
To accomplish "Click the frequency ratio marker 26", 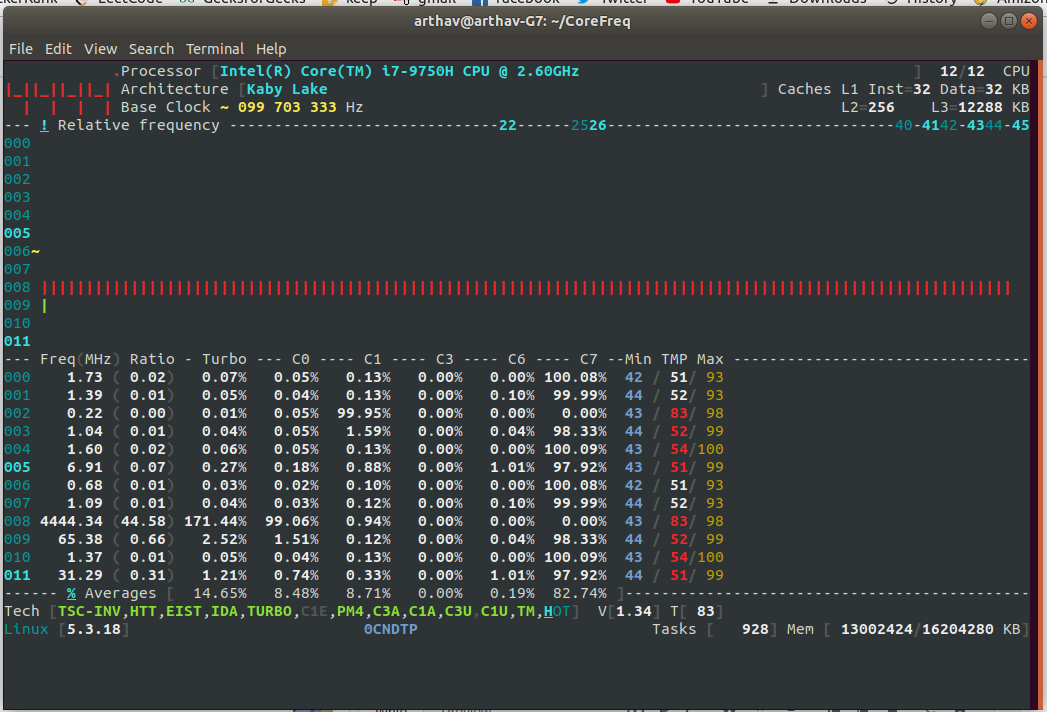I will point(598,125).
